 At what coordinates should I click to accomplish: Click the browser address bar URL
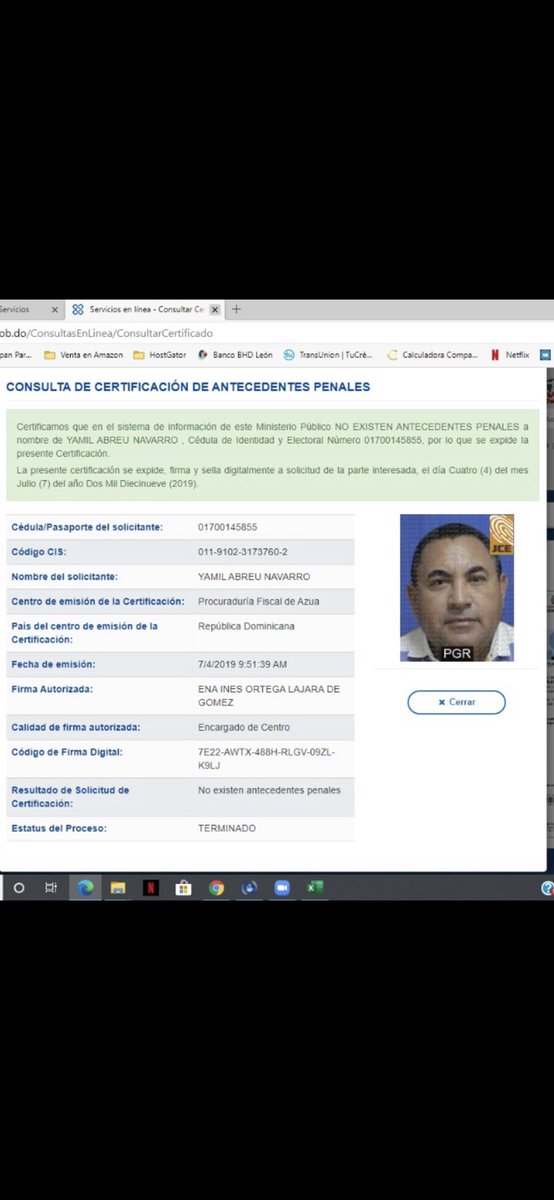tap(107, 332)
